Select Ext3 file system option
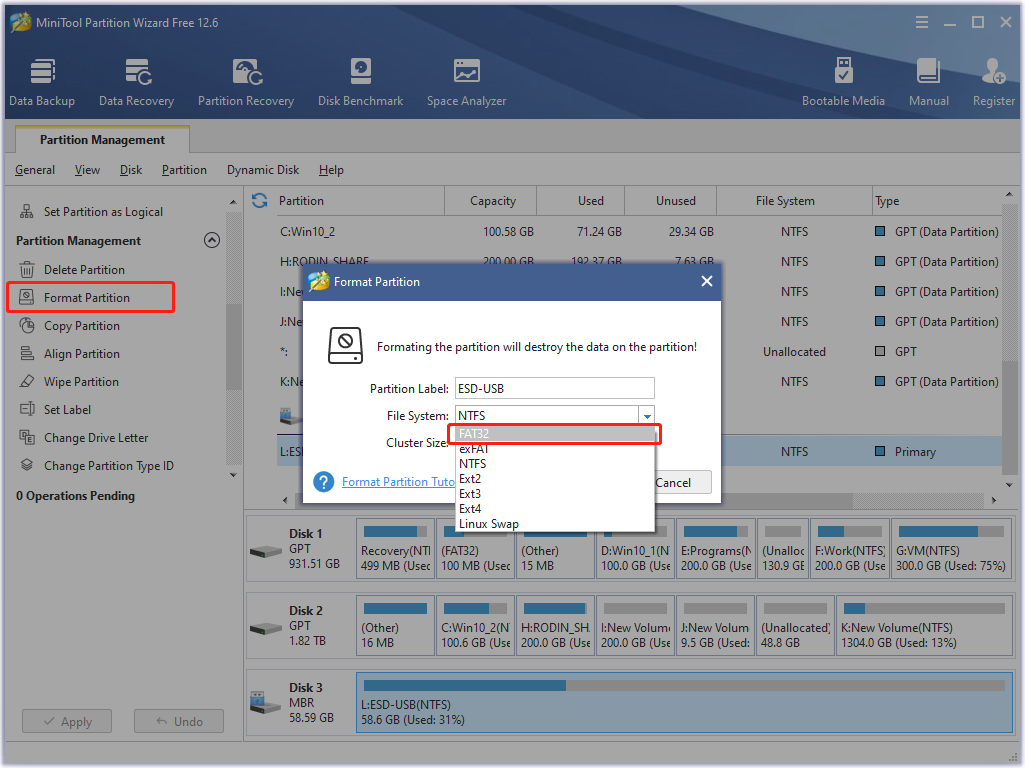The image size is (1025, 768). pos(554,494)
